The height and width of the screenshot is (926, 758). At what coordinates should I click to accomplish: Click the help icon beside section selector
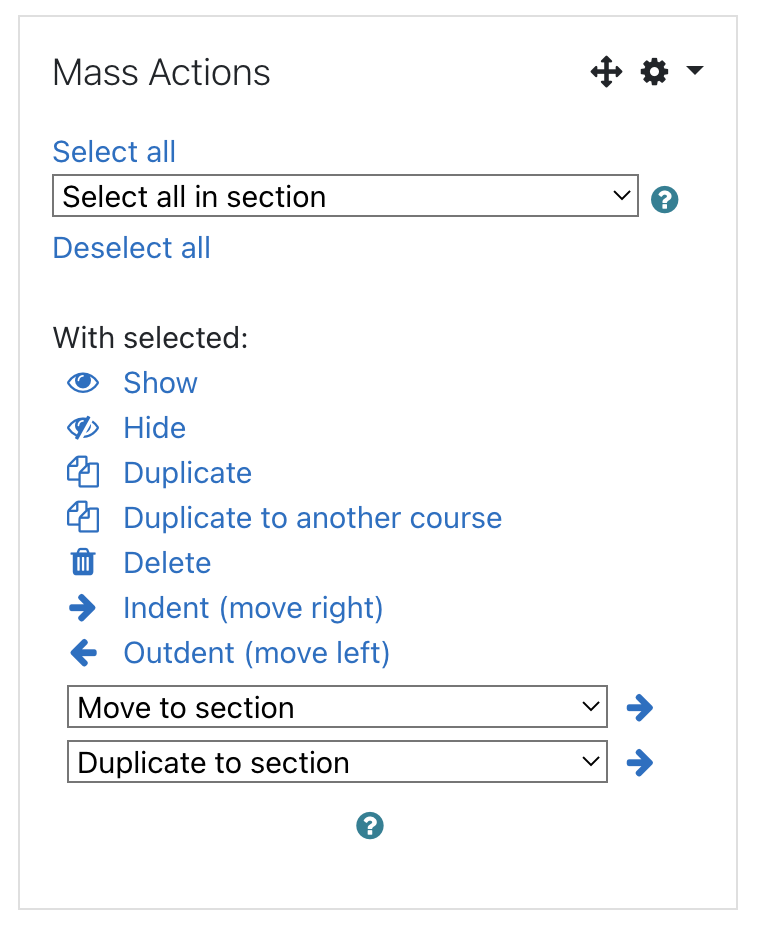(664, 200)
